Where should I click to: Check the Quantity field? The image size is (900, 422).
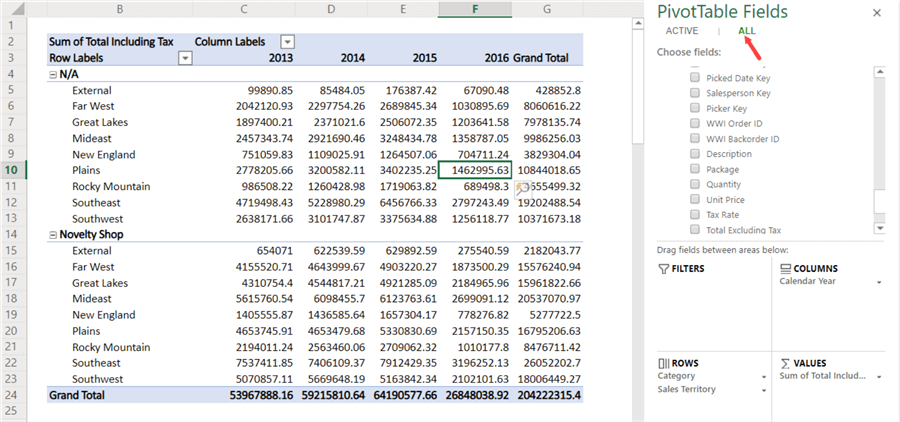[x=695, y=184]
